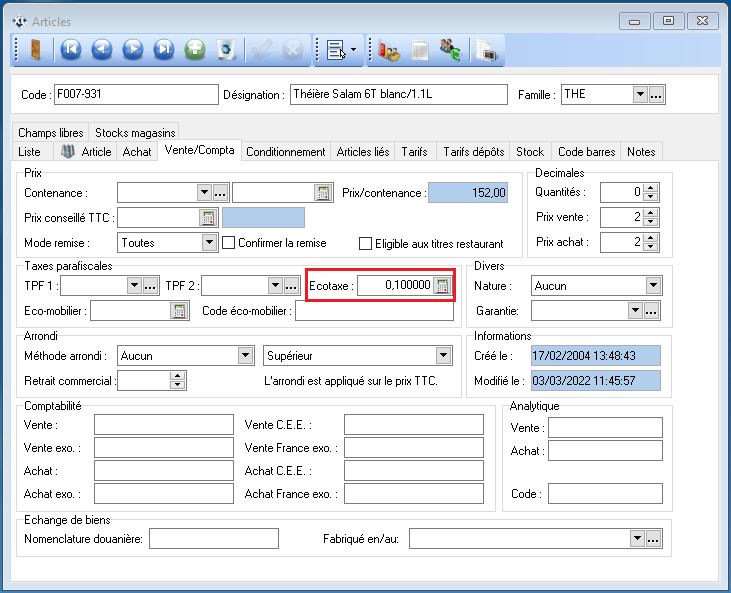Click the ellipsis button next to Famille
This screenshot has width=731, height=593.
(657, 95)
